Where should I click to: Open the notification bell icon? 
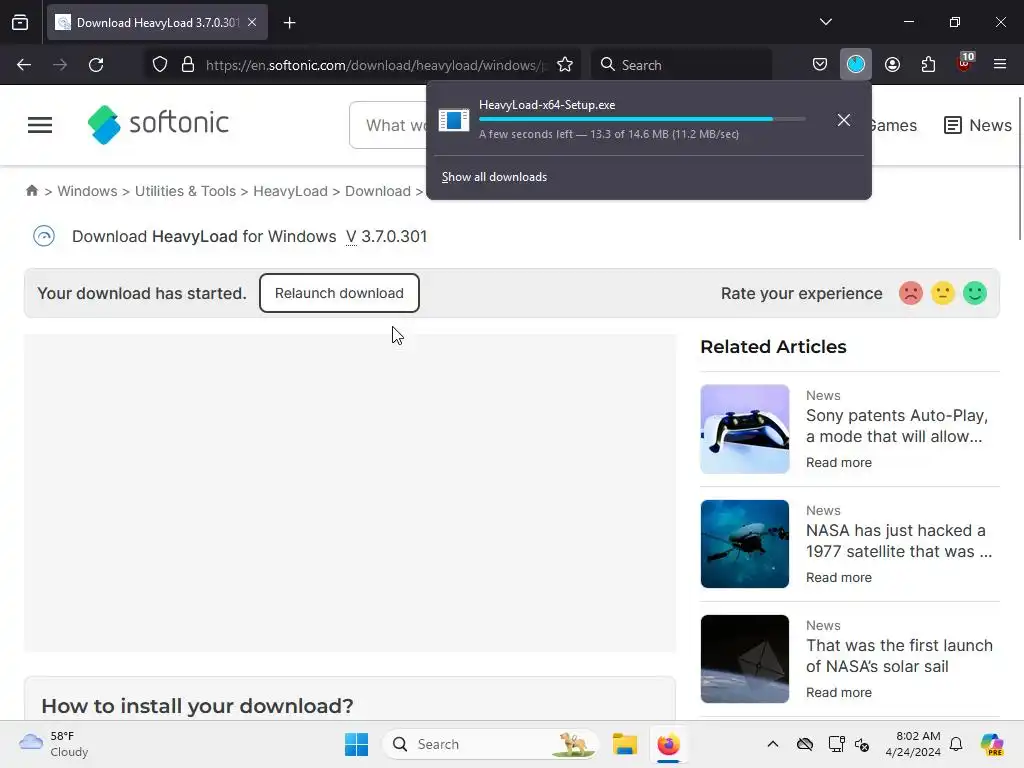(x=956, y=744)
